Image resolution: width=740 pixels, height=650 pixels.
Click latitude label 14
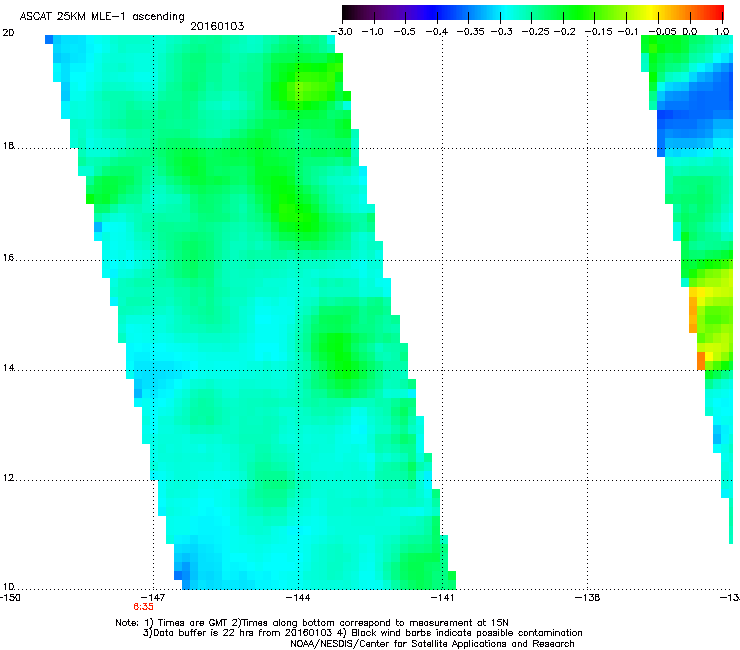(8, 368)
